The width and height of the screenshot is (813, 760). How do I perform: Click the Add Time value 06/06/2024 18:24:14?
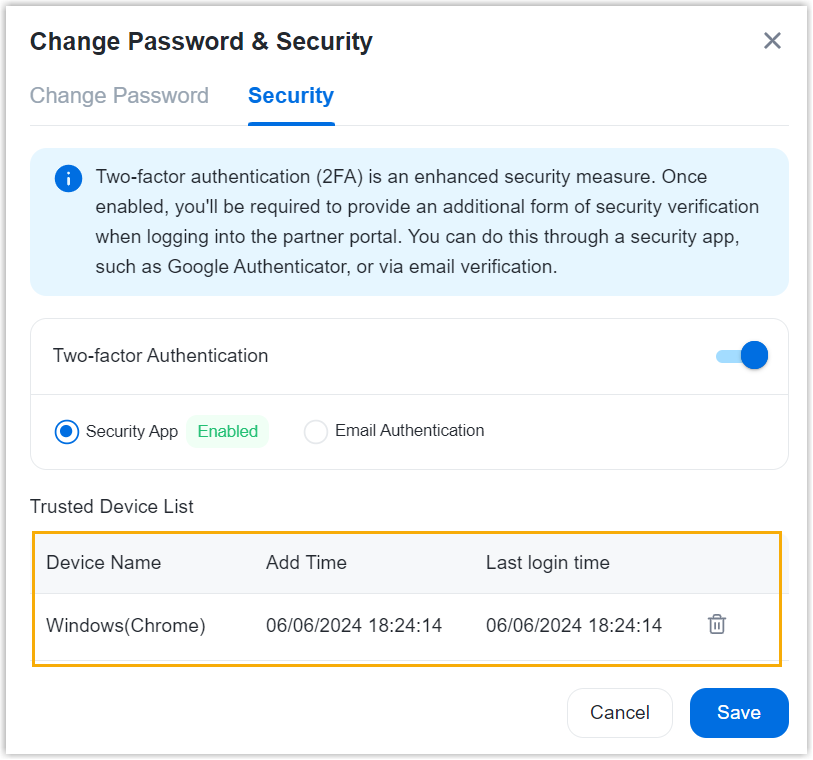pyautogui.click(x=354, y=626)
